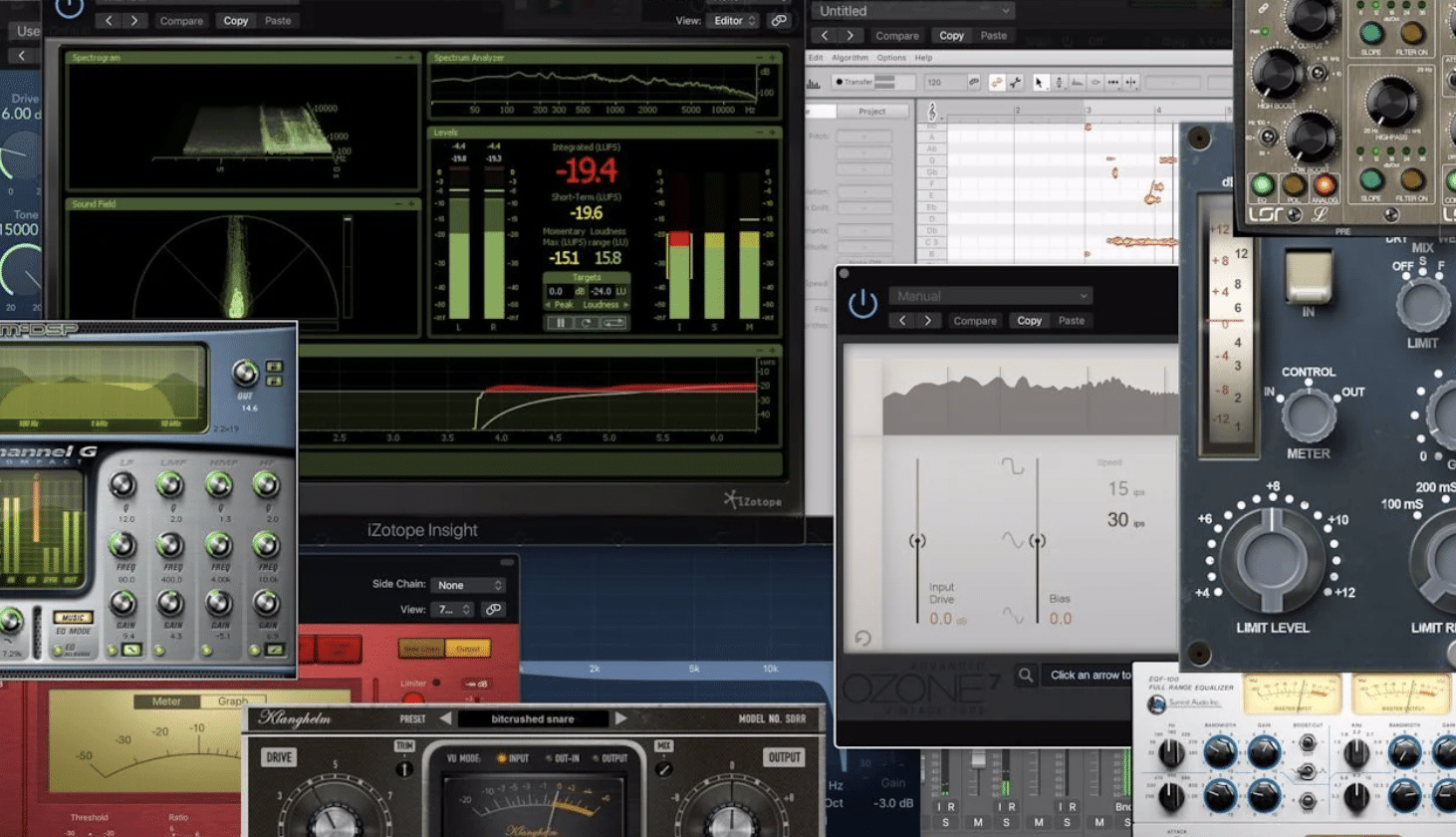Select the formant tool in Melodyne toolbar
This screenshot has height=837, width=1456.
(1077, 82)
